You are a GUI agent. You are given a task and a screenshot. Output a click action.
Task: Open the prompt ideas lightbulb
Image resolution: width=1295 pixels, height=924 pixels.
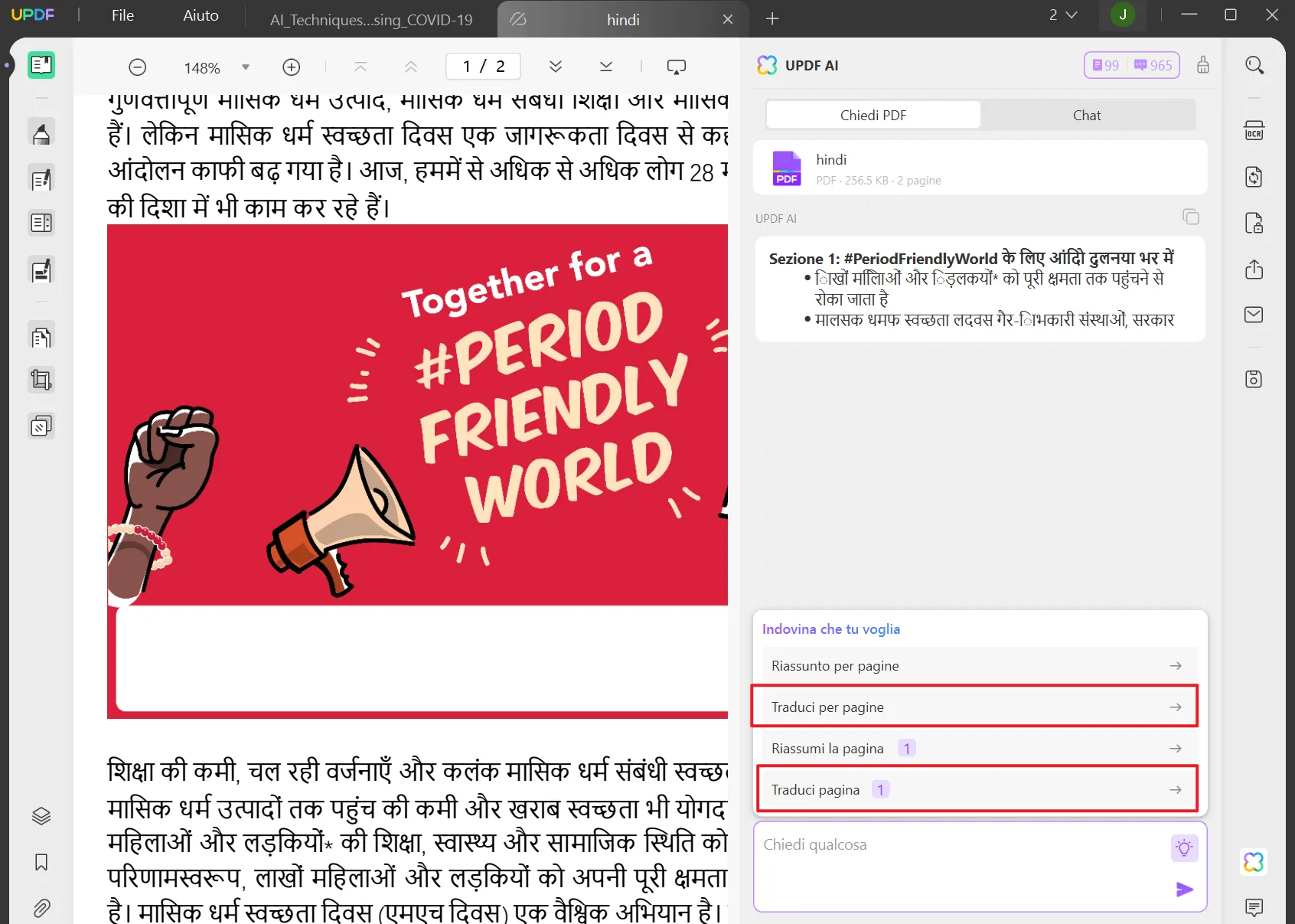(x=1184, y=847)
